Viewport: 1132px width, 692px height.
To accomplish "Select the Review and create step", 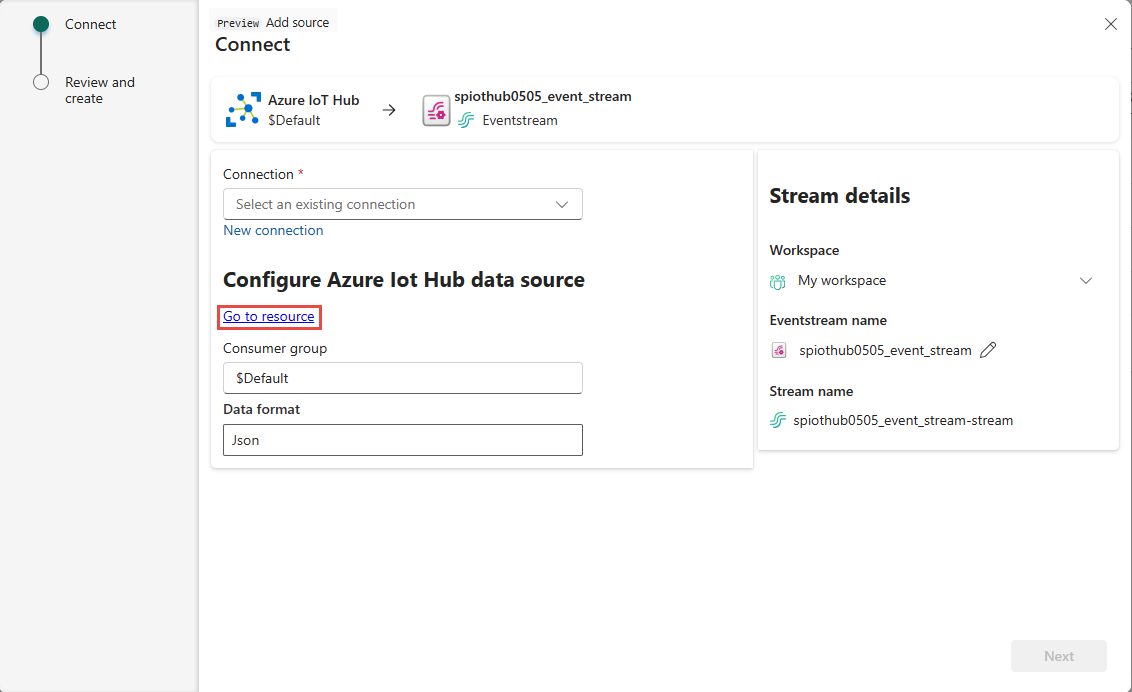I will pos(100,90).
